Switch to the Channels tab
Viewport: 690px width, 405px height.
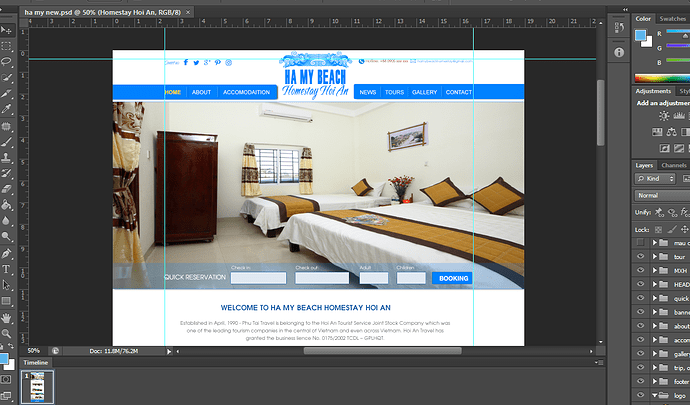pyautogui.click(x=674, y=164)
